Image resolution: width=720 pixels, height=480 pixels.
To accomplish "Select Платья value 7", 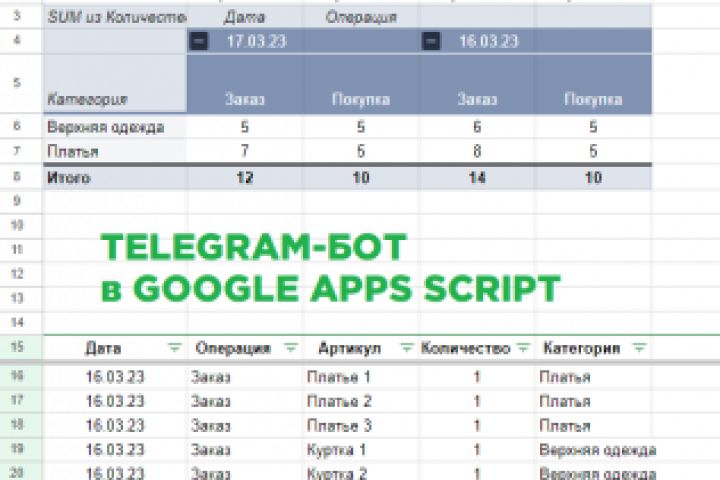I will click(244, 151).
